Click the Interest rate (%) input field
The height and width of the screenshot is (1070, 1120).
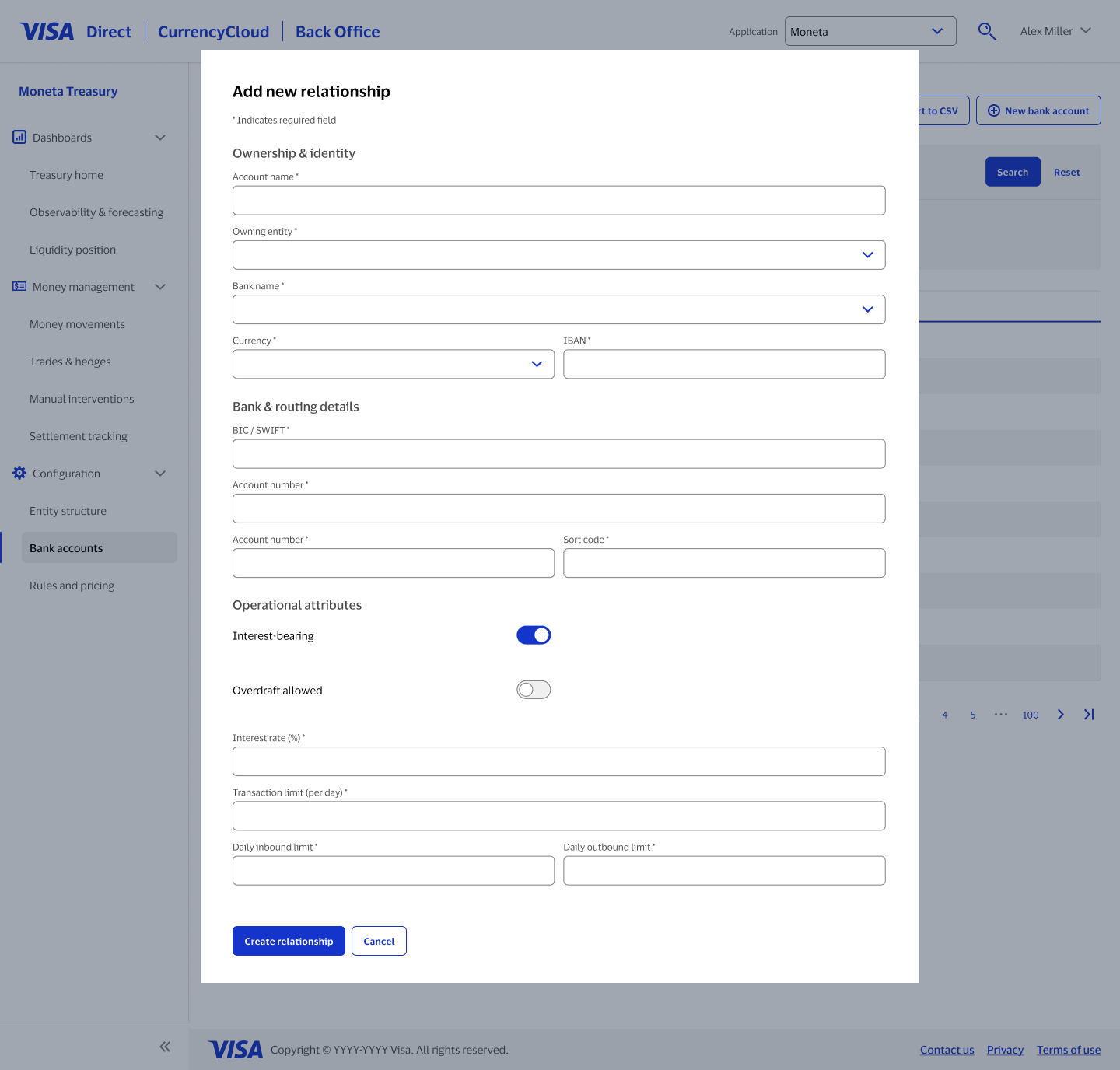click(x=558, y=761)
